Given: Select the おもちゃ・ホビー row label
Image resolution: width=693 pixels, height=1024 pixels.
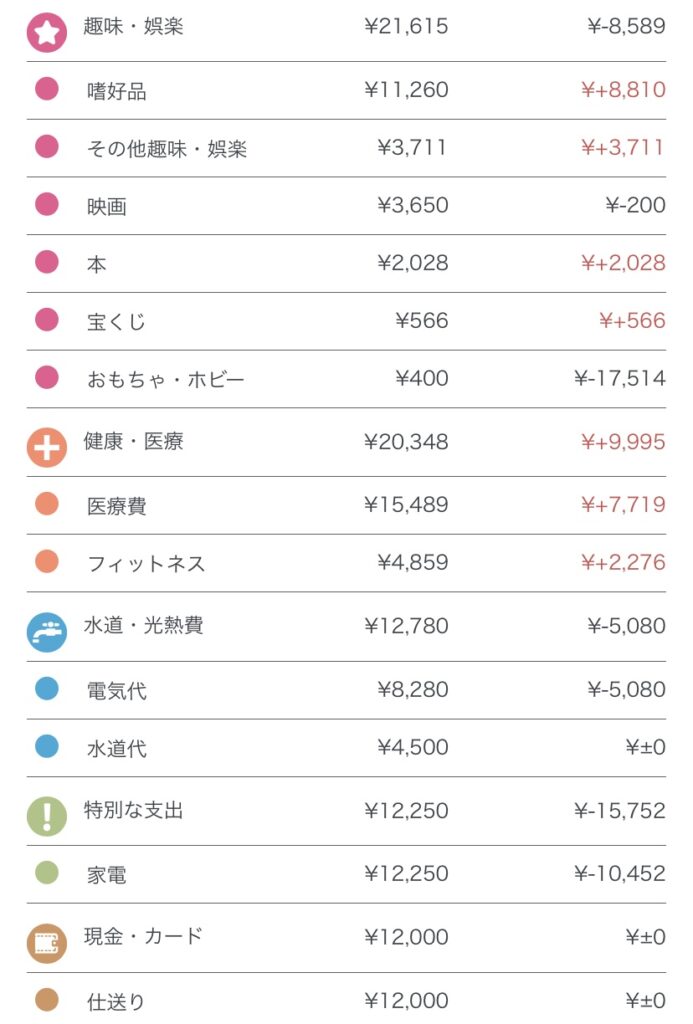Looking at the screenshot, I should pos(165,380).
